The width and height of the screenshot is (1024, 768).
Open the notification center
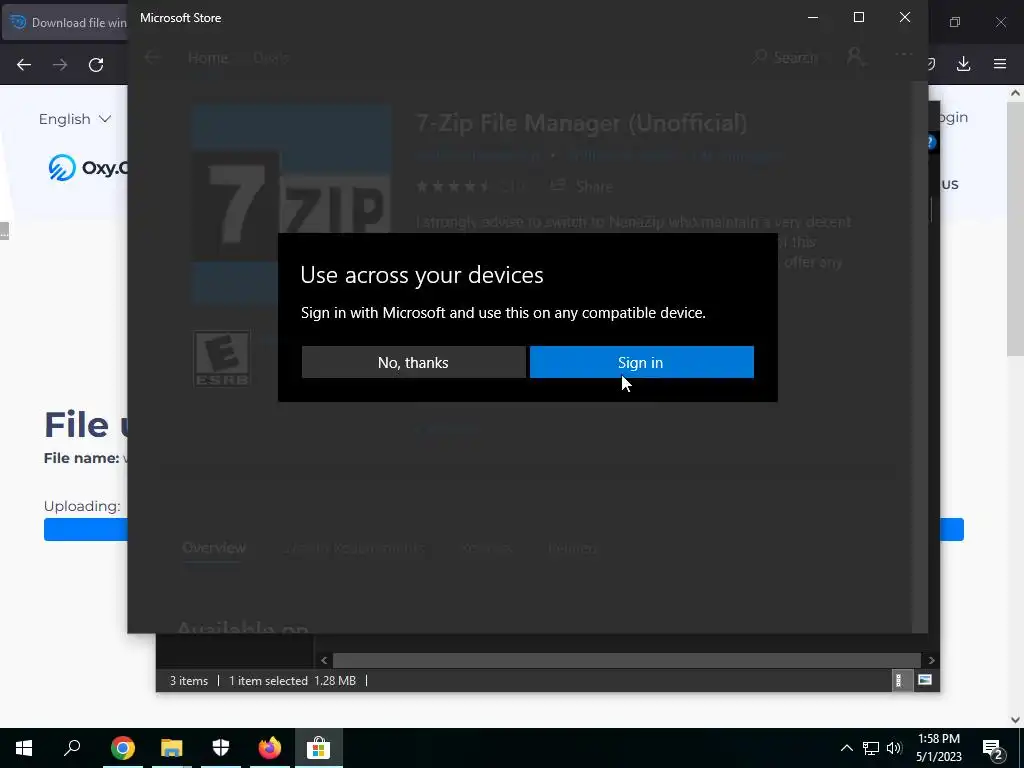tap(993, 749)
